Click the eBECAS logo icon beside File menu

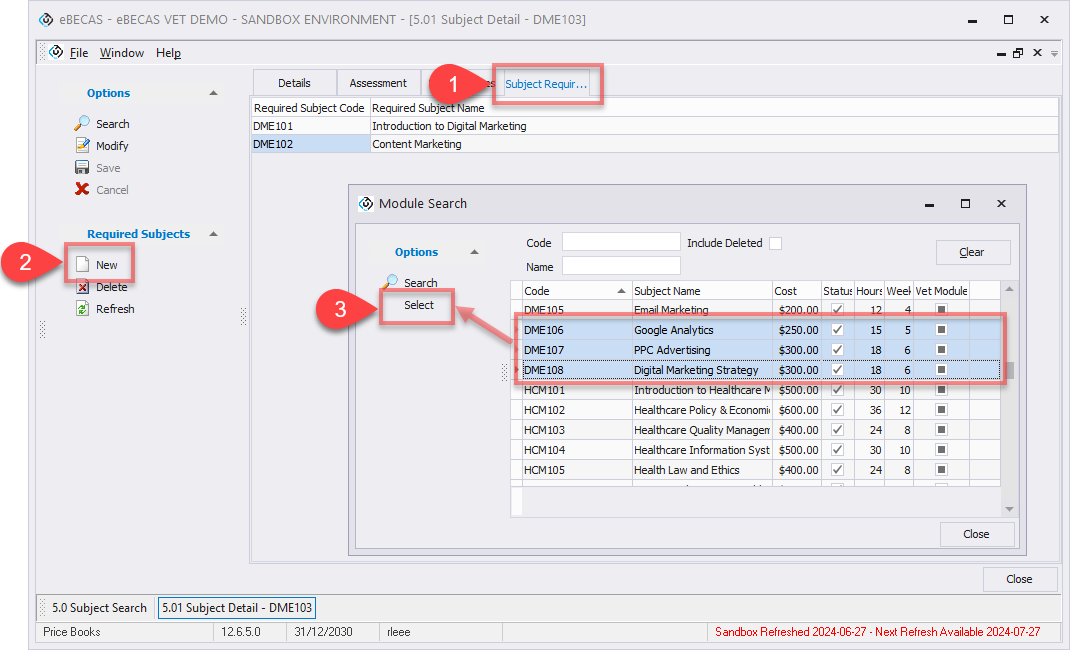click(x=56, y=53)
